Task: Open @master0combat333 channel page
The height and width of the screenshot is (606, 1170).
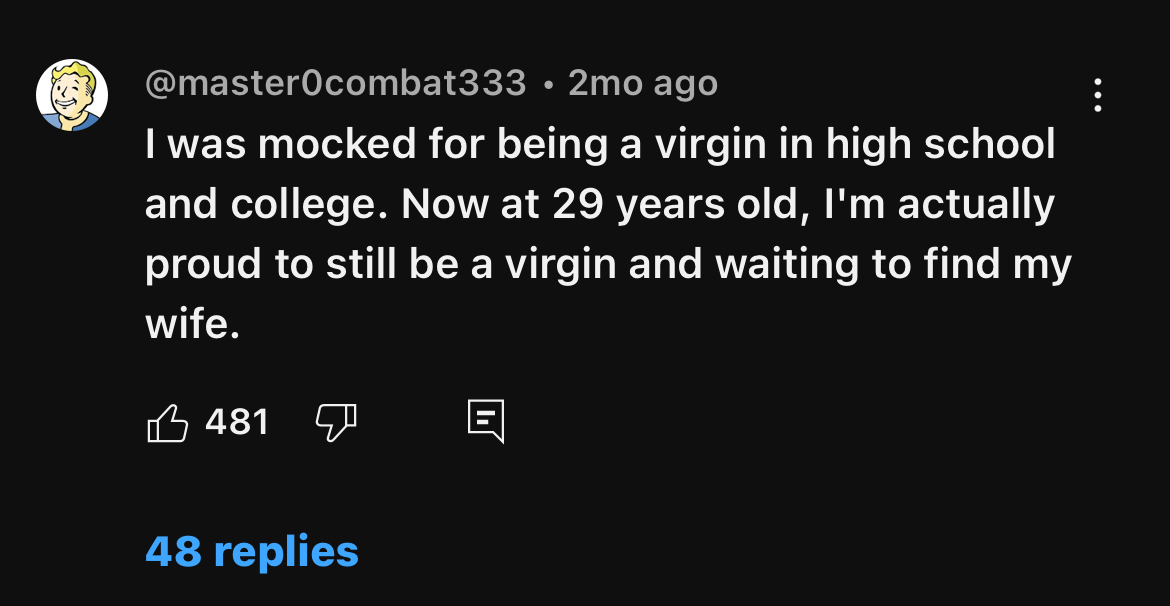Action: click(x=335, y=83)
